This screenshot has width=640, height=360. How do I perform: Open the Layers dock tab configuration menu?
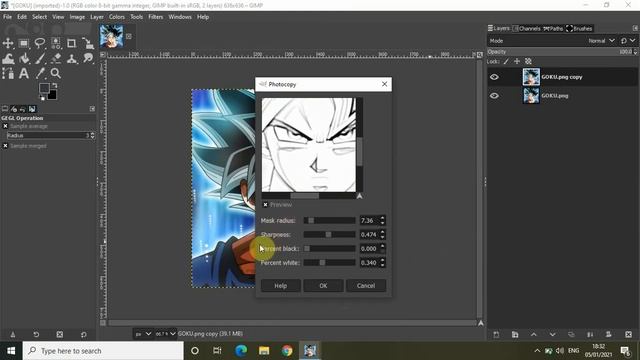coord(635,28)
